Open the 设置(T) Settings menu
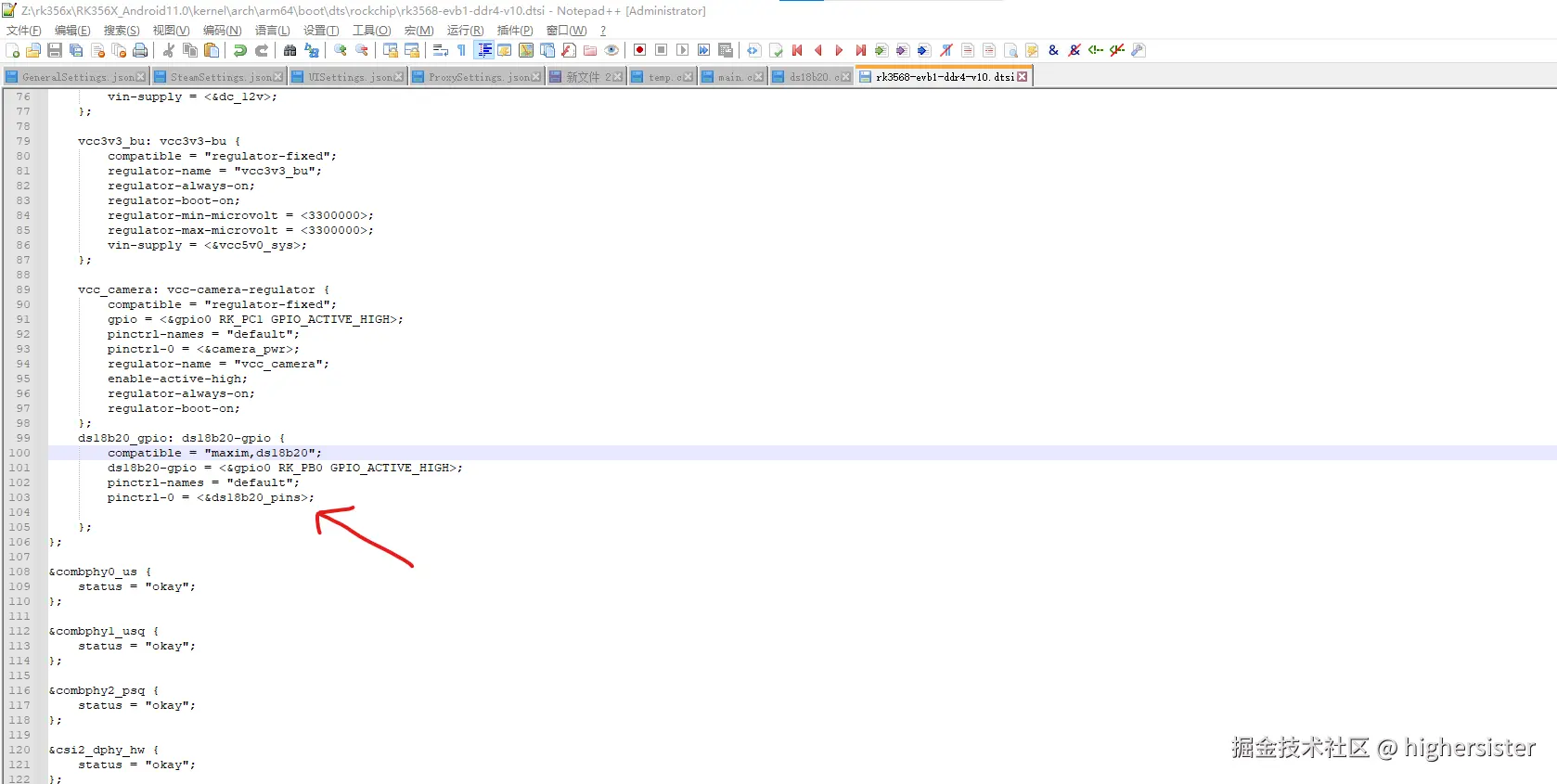Viewport: 1557px width, 784px height. 321,31
